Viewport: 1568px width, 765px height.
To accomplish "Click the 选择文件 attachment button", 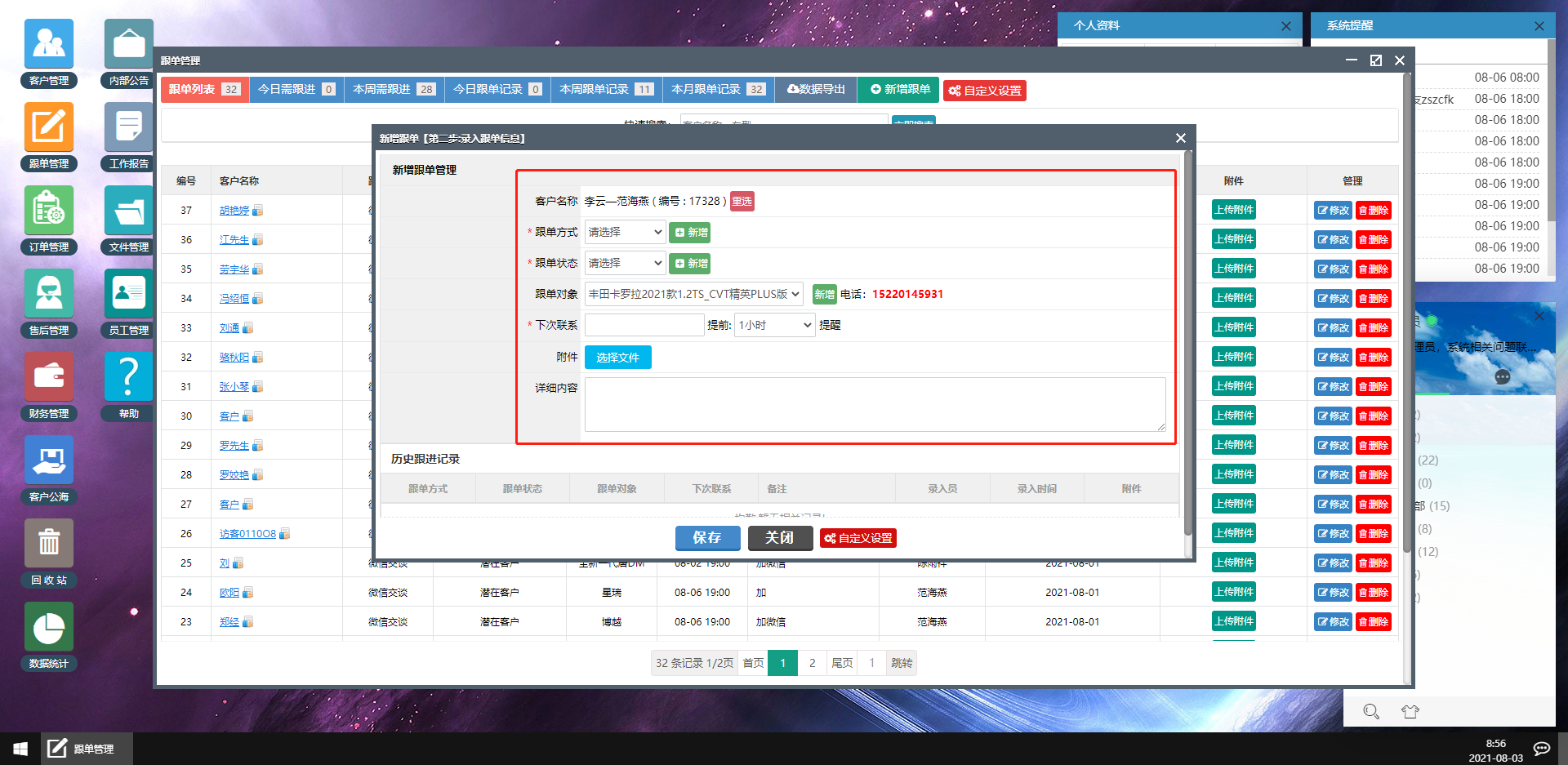I will 617,358.
